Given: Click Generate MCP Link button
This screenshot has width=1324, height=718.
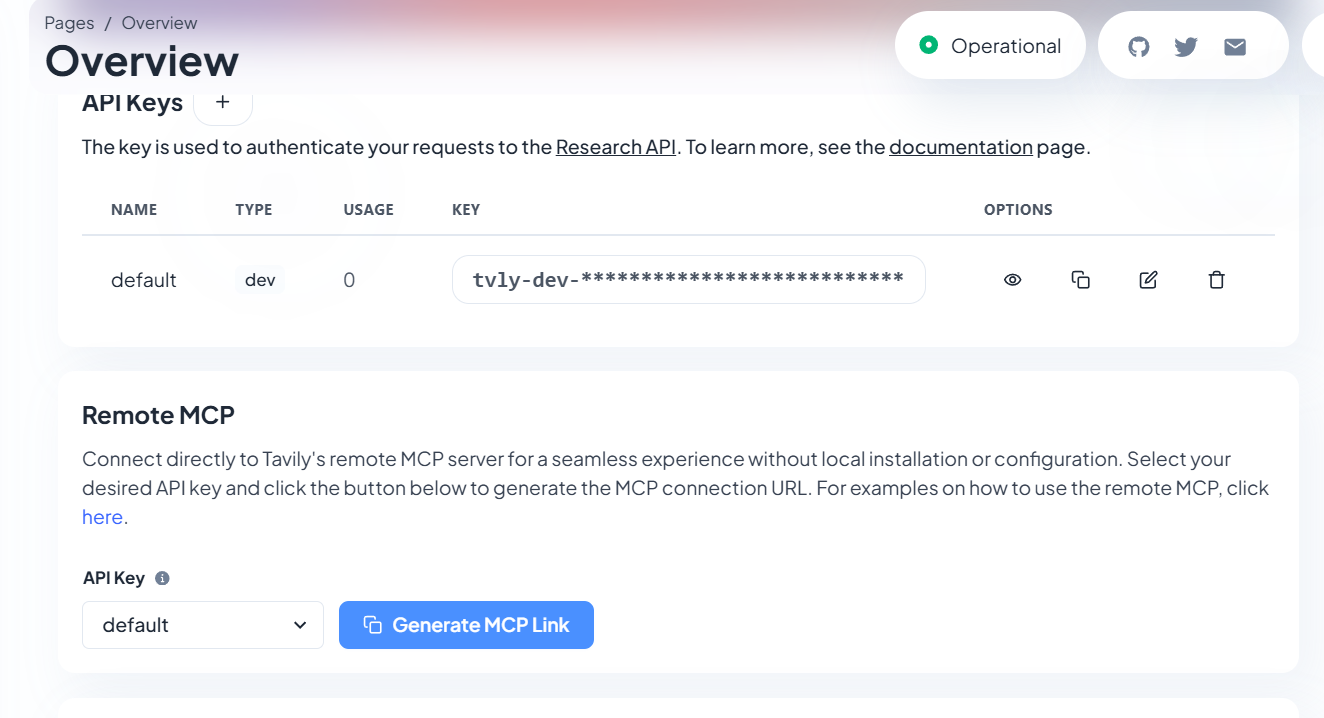Looking at the screenshot, I should coord(466,625).
